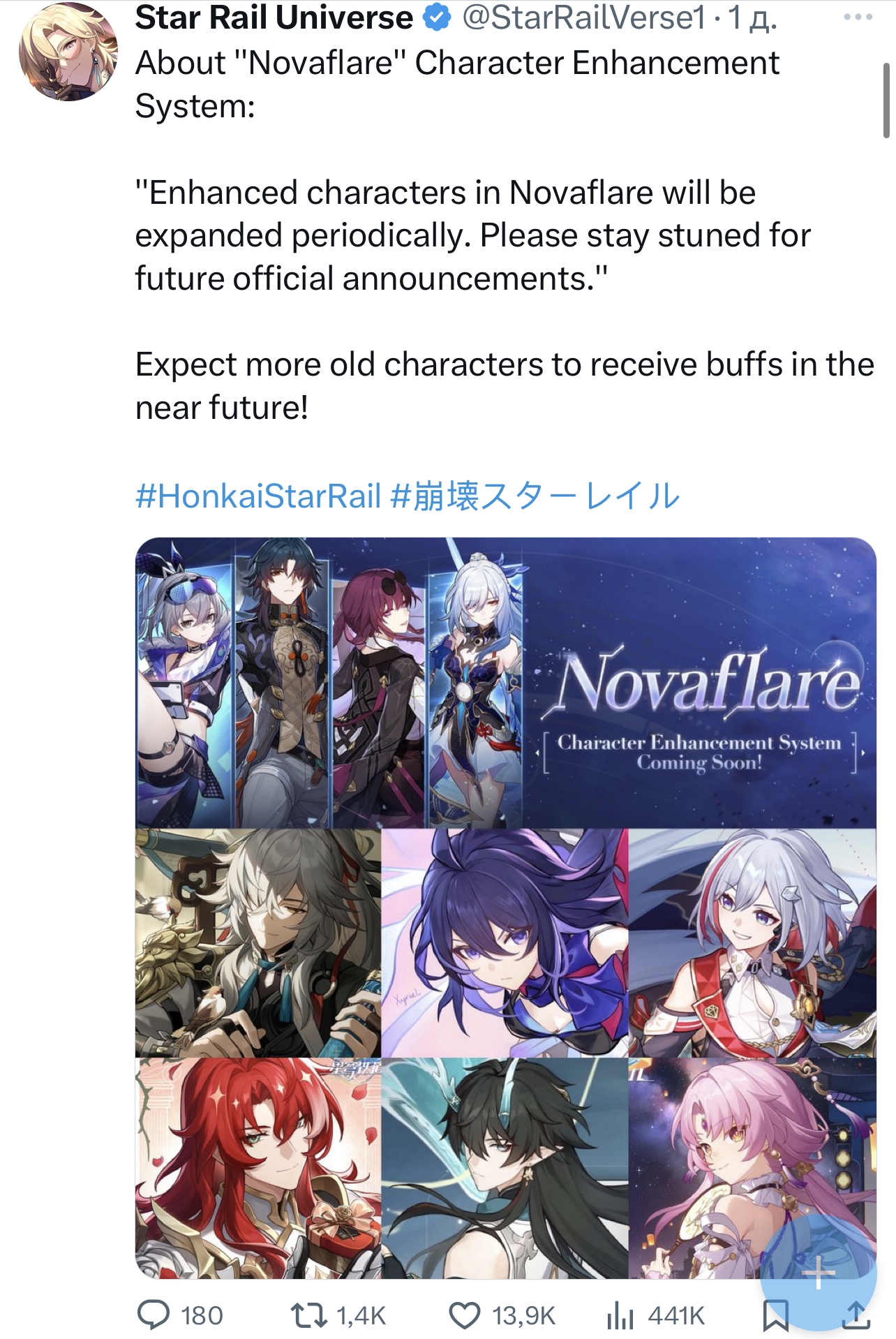The image size is (896, 1339).
Task: Open the dark-haired horned character image
Action: click(x=505, y=1168)
